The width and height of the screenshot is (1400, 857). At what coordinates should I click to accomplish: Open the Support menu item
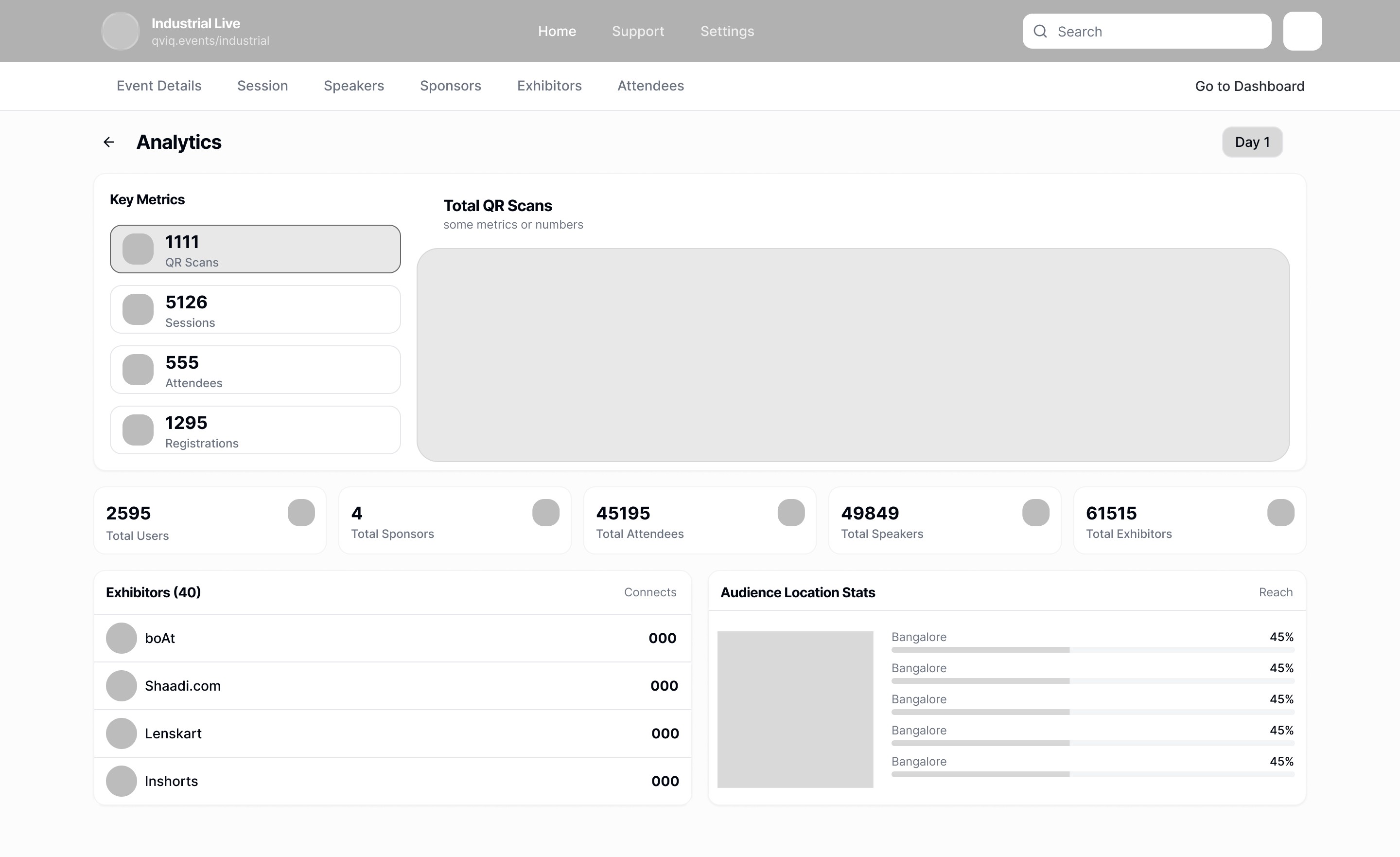[637, 31]
